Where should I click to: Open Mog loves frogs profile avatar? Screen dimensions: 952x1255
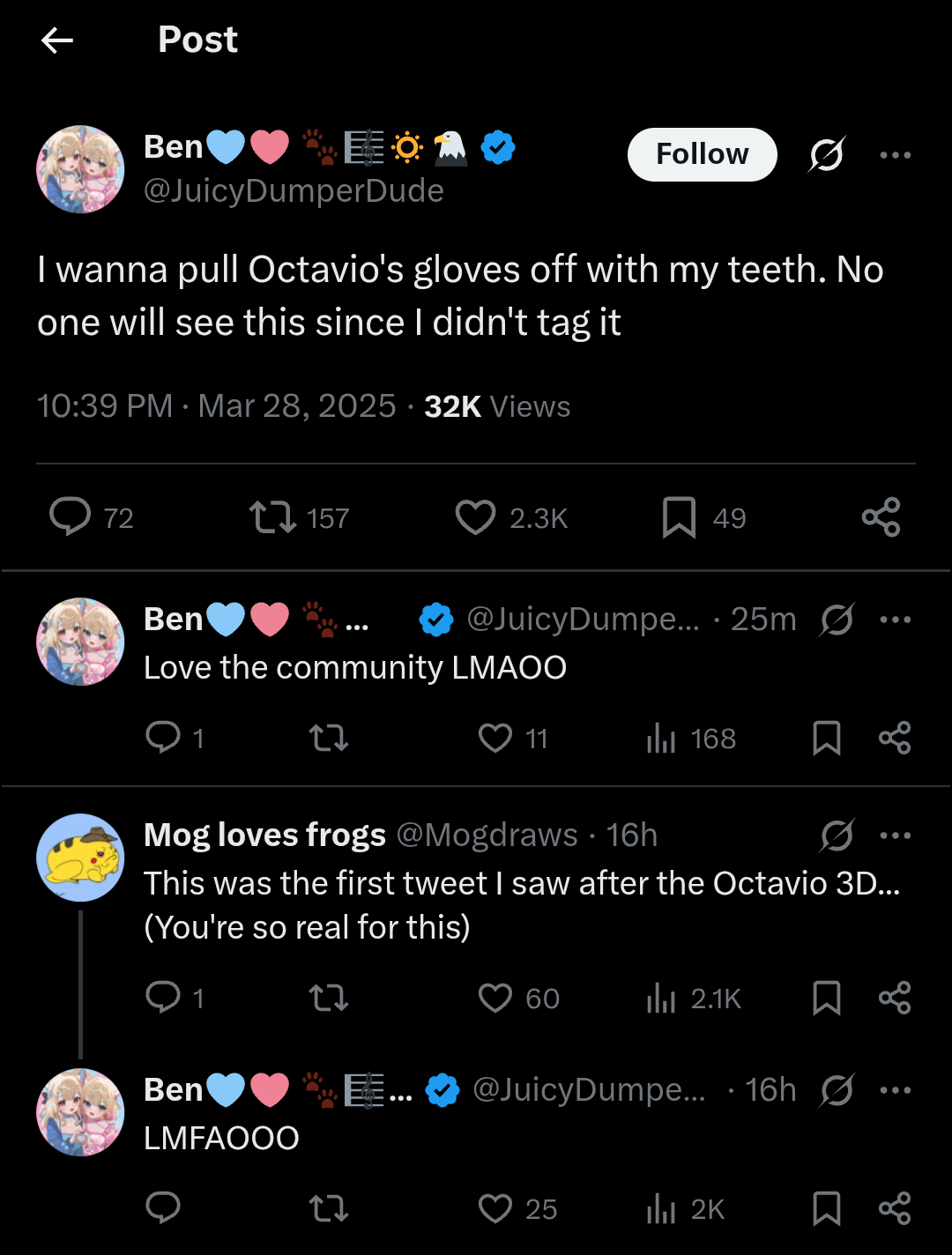coord(80,858)
